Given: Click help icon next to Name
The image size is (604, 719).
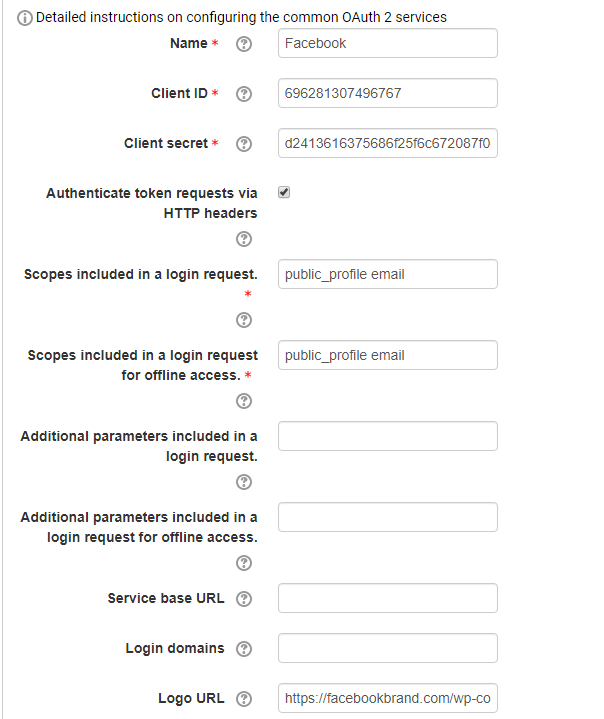Looking at the screenshot, I should coord(243,44).
